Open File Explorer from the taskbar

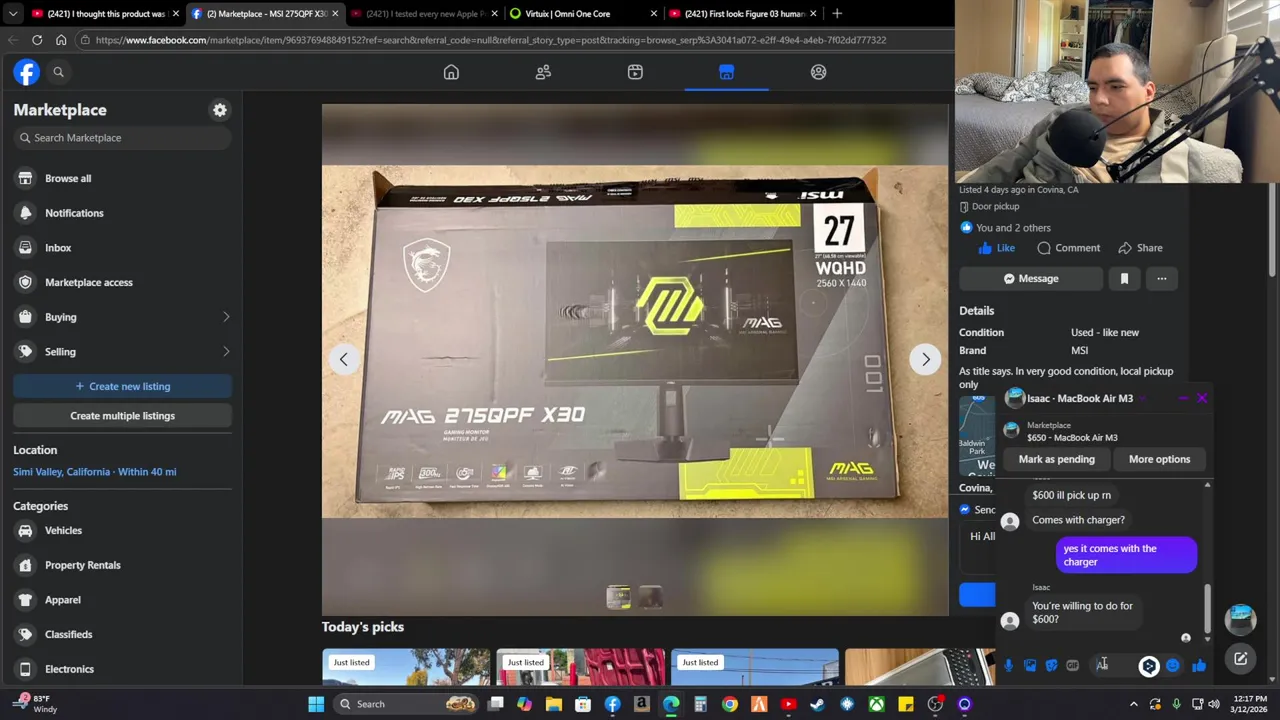pos(553,704)
